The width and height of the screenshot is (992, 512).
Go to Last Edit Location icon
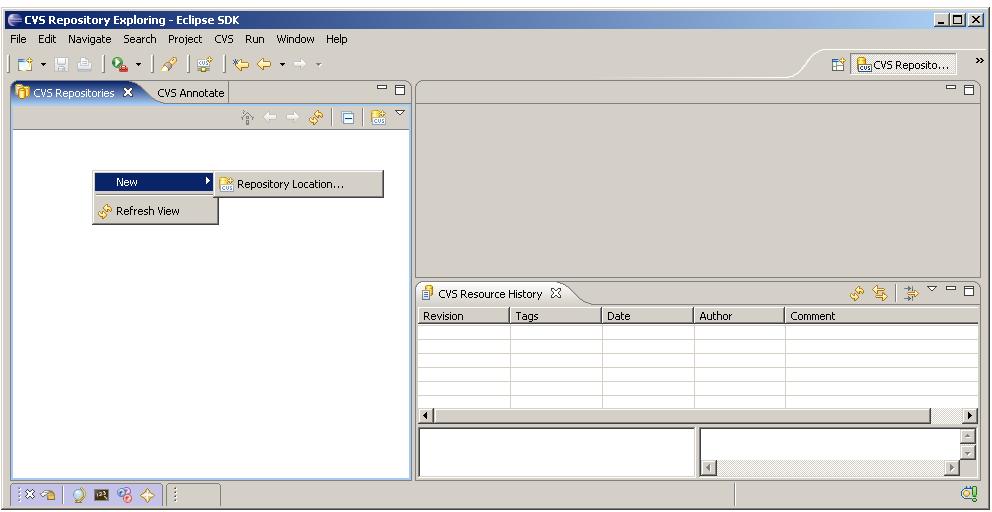click(240, 64)
